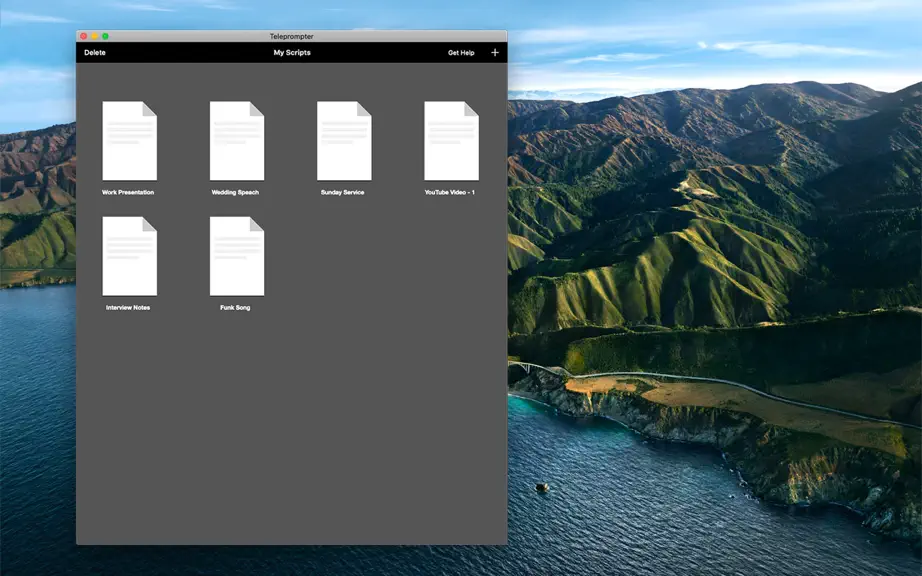Image resolution: width=922 pixels, height=576 pixels.
Task: Click the Teleprompter window title bar
Action: pos(292,36)
